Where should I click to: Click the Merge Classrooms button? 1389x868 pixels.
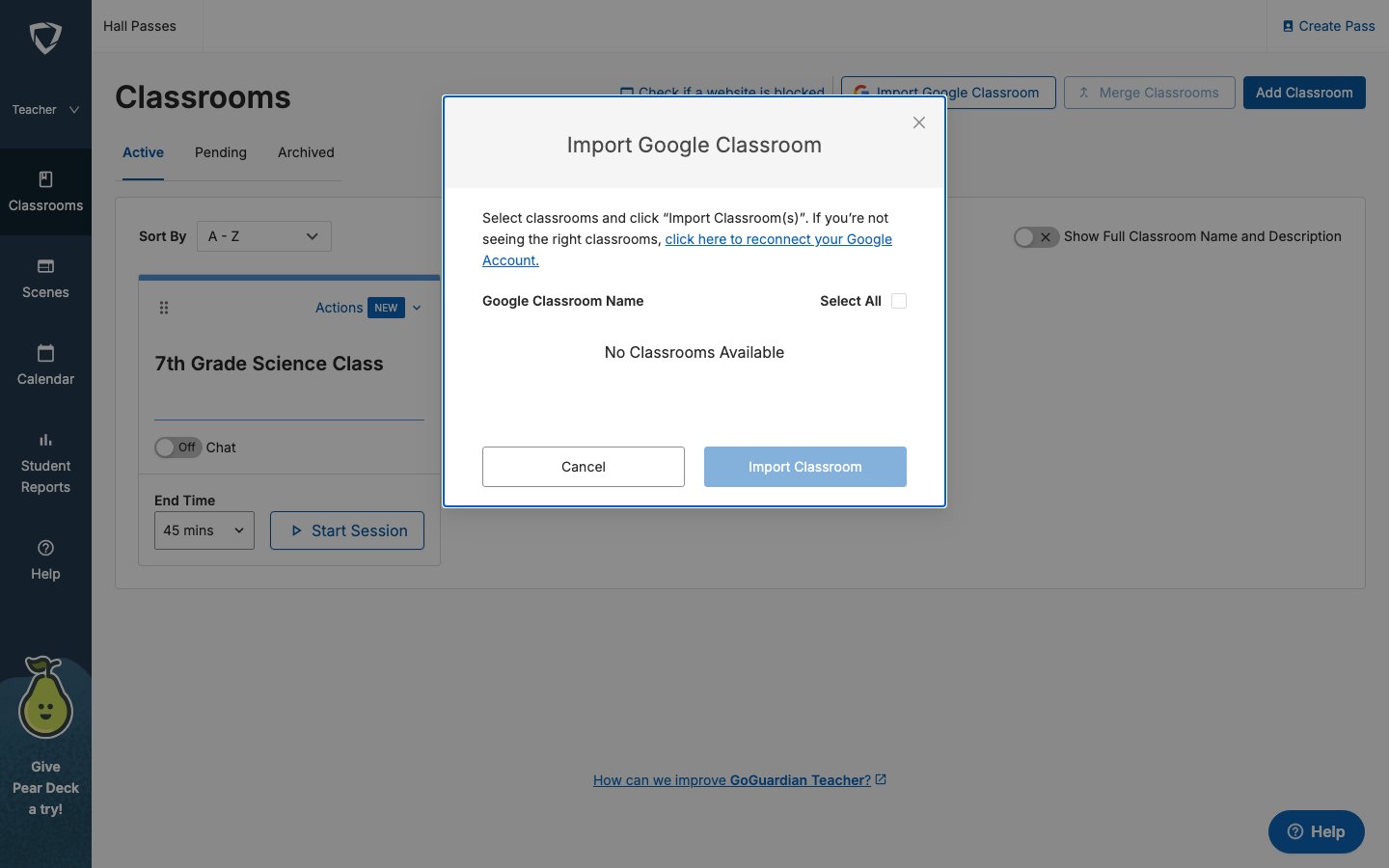coord(1150,93)
